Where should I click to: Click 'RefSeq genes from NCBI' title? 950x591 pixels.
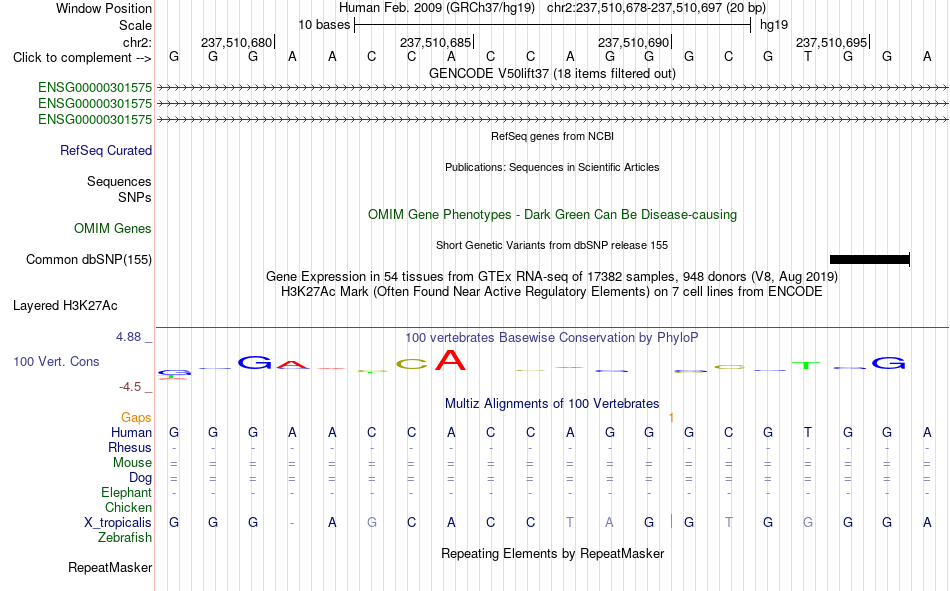coord(552,136)
